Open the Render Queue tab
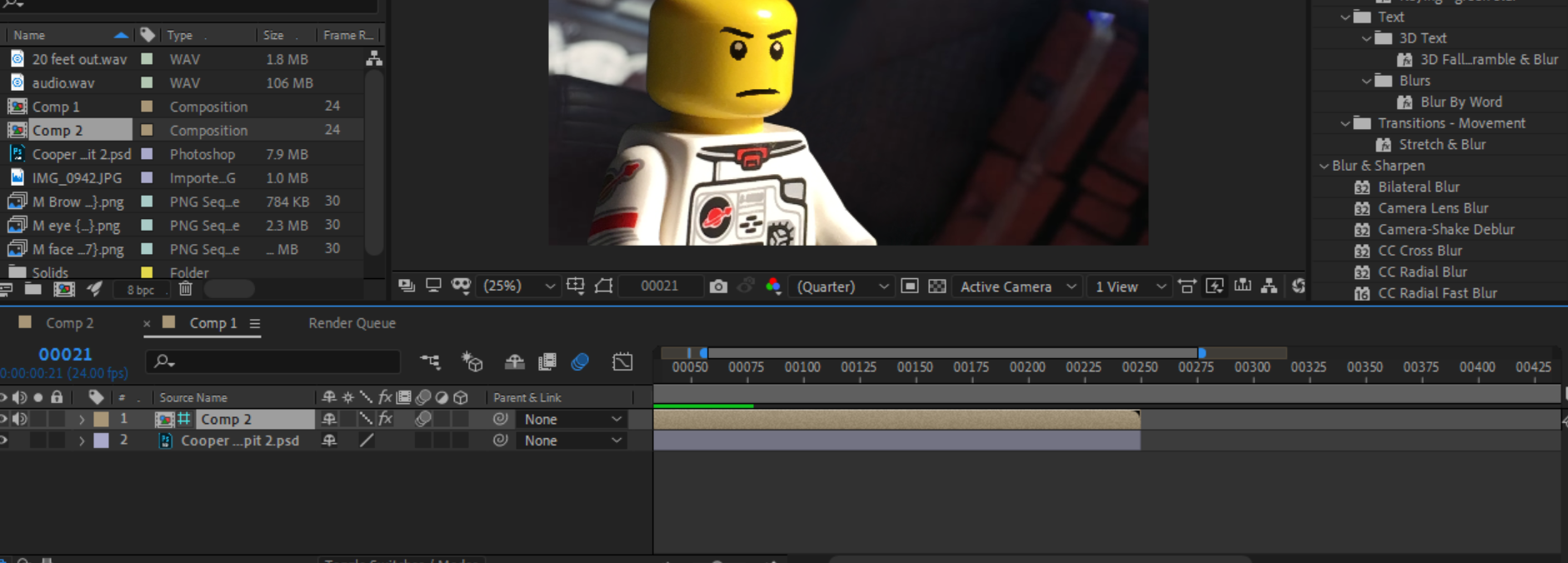The image size is (1568, 563). point(352,323)
